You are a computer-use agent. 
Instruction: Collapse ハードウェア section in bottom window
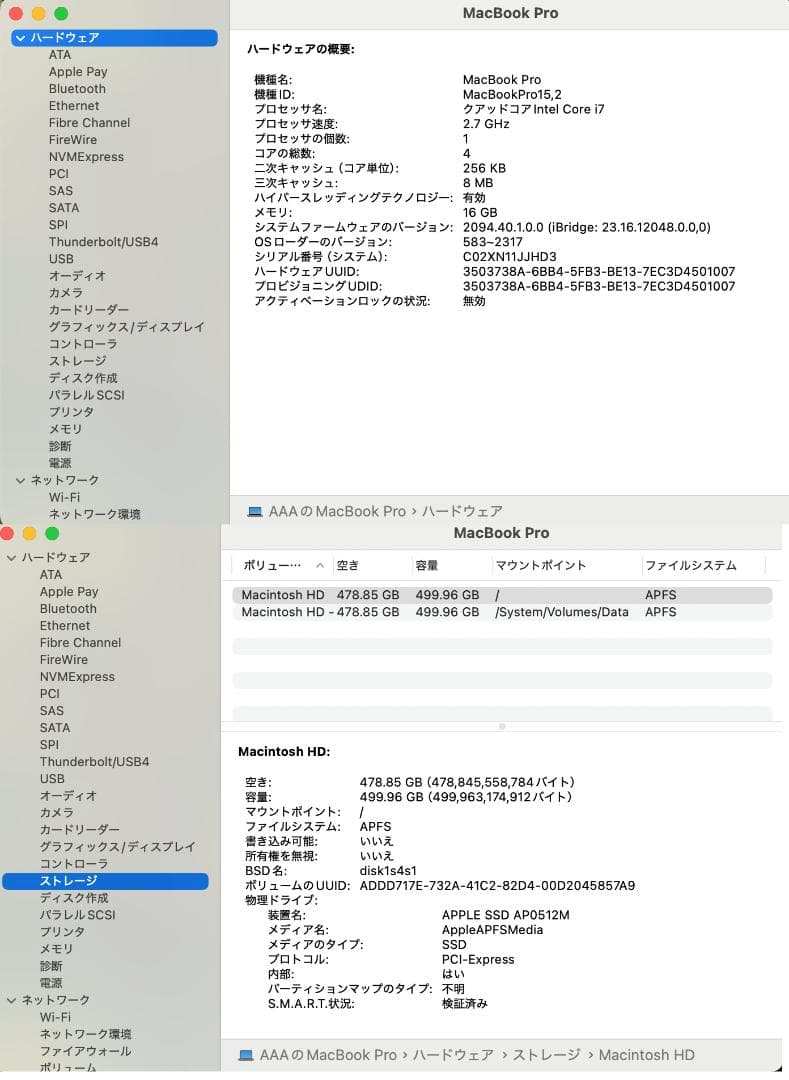(x=12, y=557)
